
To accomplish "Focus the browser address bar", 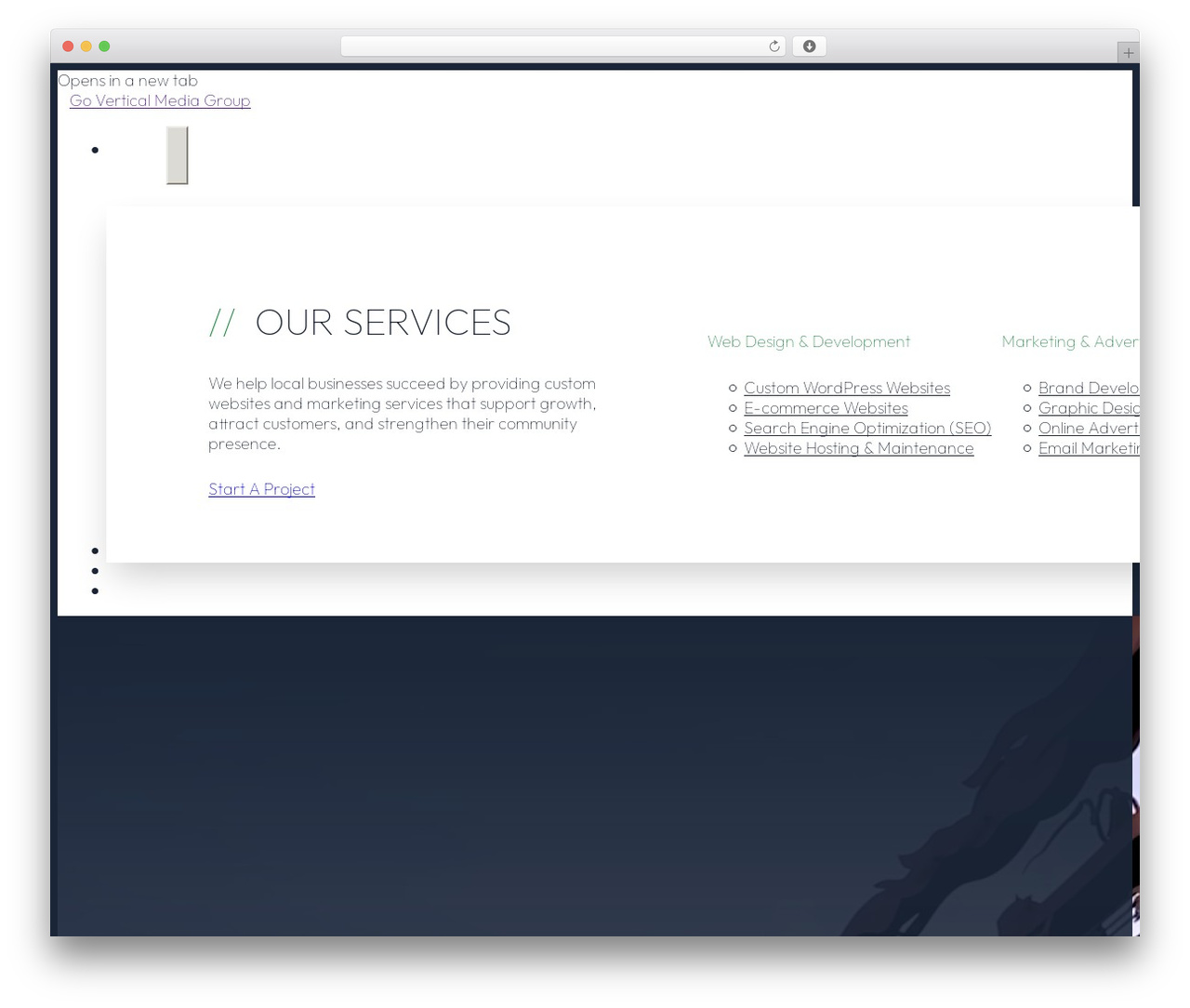I will [x=562, y=46].
